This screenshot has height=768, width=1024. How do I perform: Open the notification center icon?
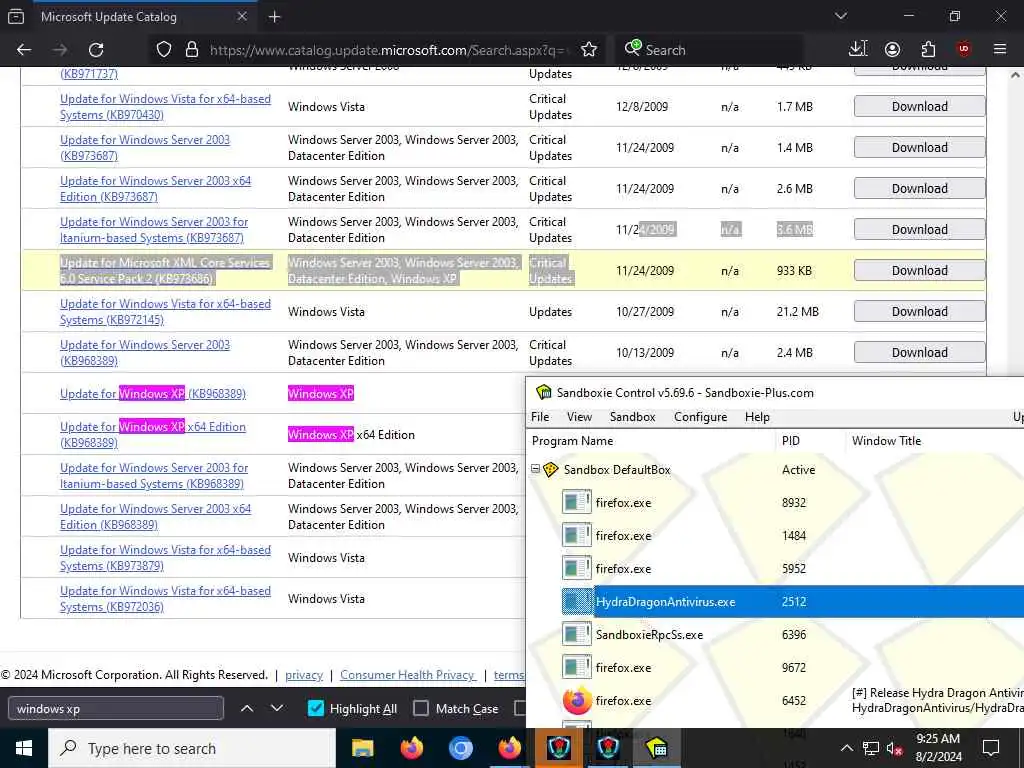coord(991,748)
